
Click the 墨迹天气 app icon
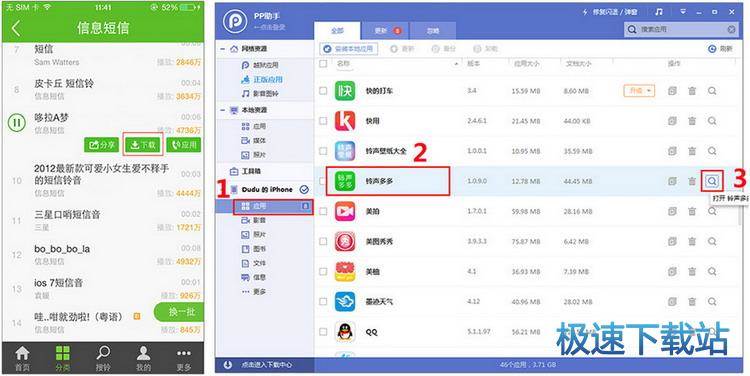tap(344, 302)
